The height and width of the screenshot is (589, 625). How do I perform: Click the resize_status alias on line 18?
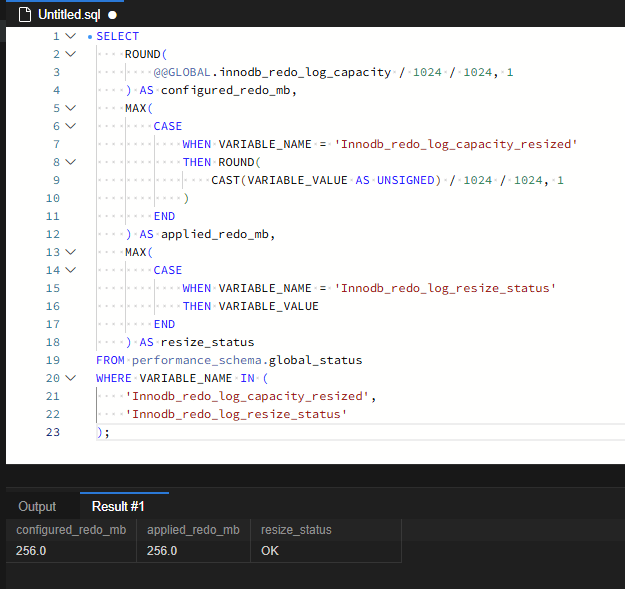[207, 342]
